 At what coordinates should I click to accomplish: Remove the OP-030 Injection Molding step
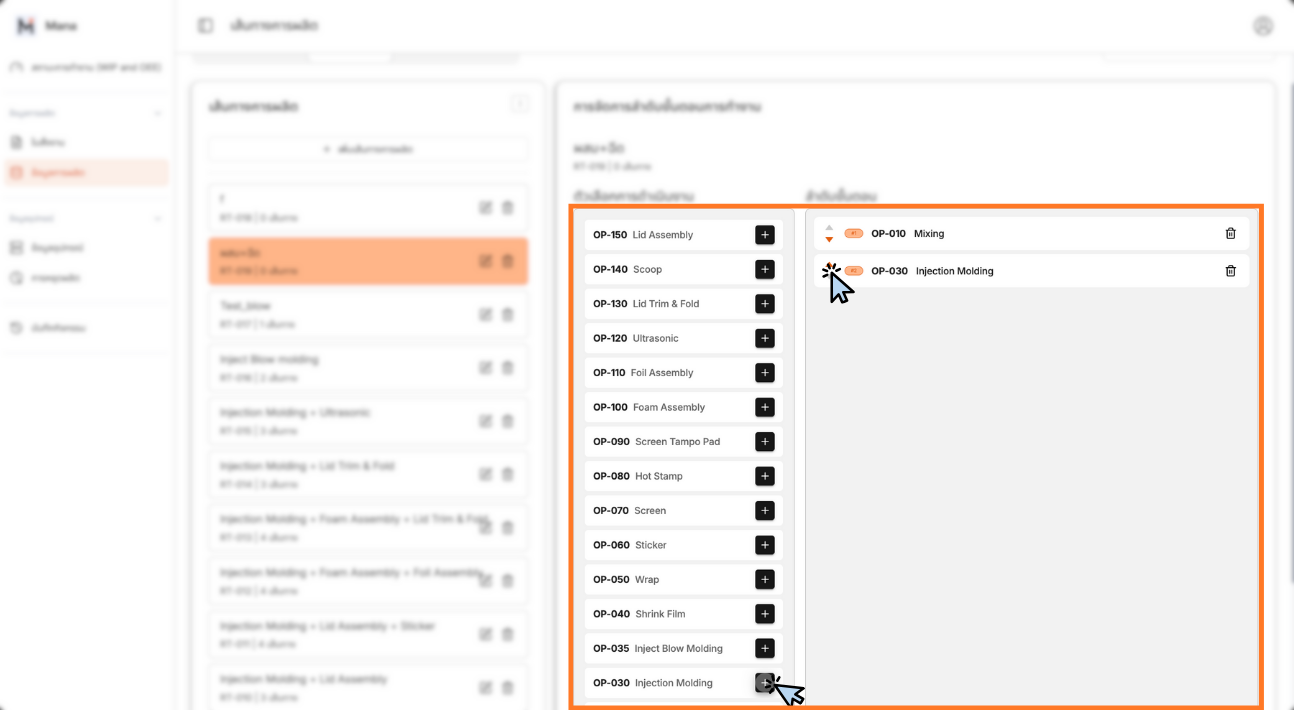pyautogui.click(x=1230, y=271)
